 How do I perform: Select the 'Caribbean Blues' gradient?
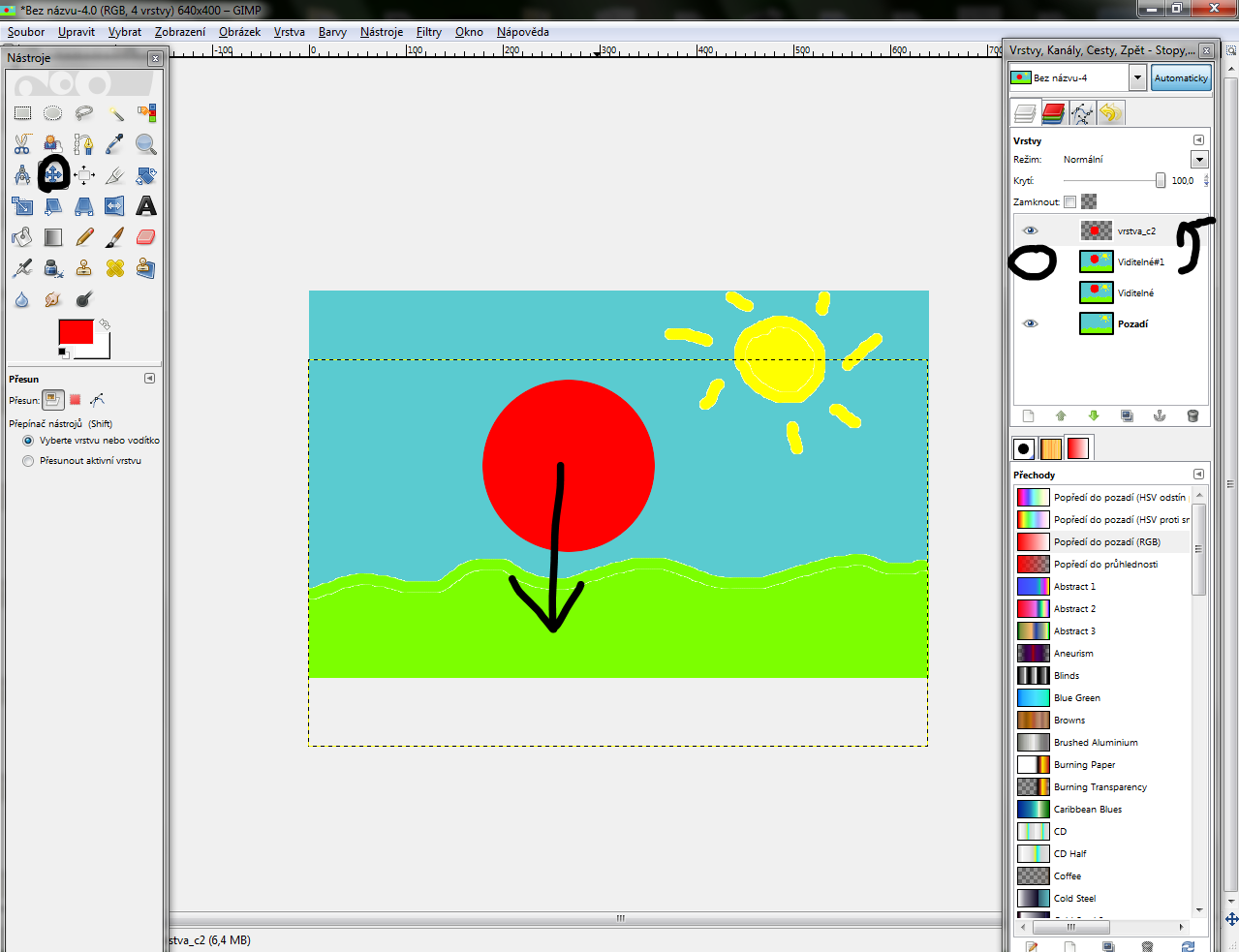pyautogui.click(x=1087, y=810)
